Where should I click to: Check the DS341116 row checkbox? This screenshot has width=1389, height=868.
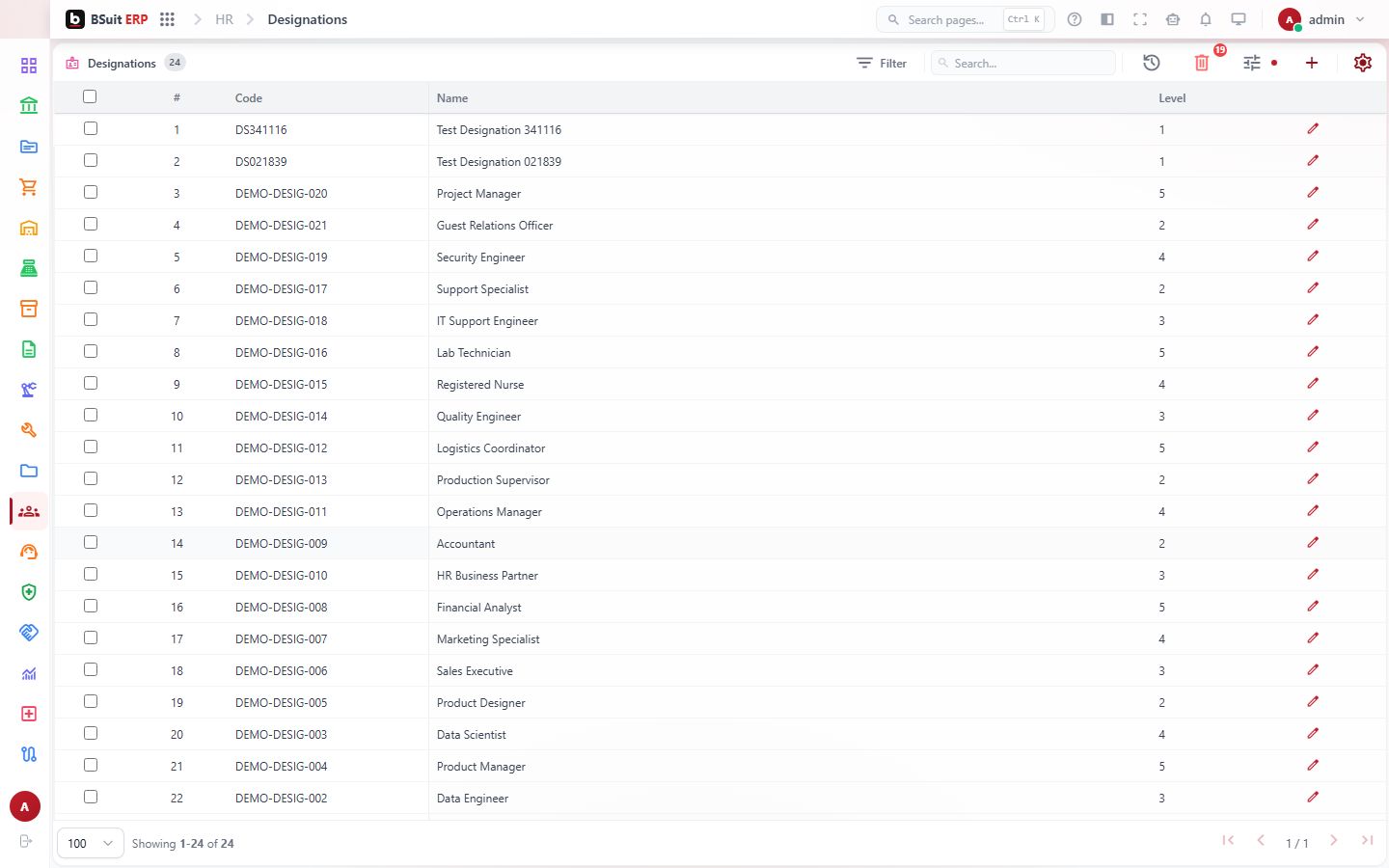coord(91,128)
